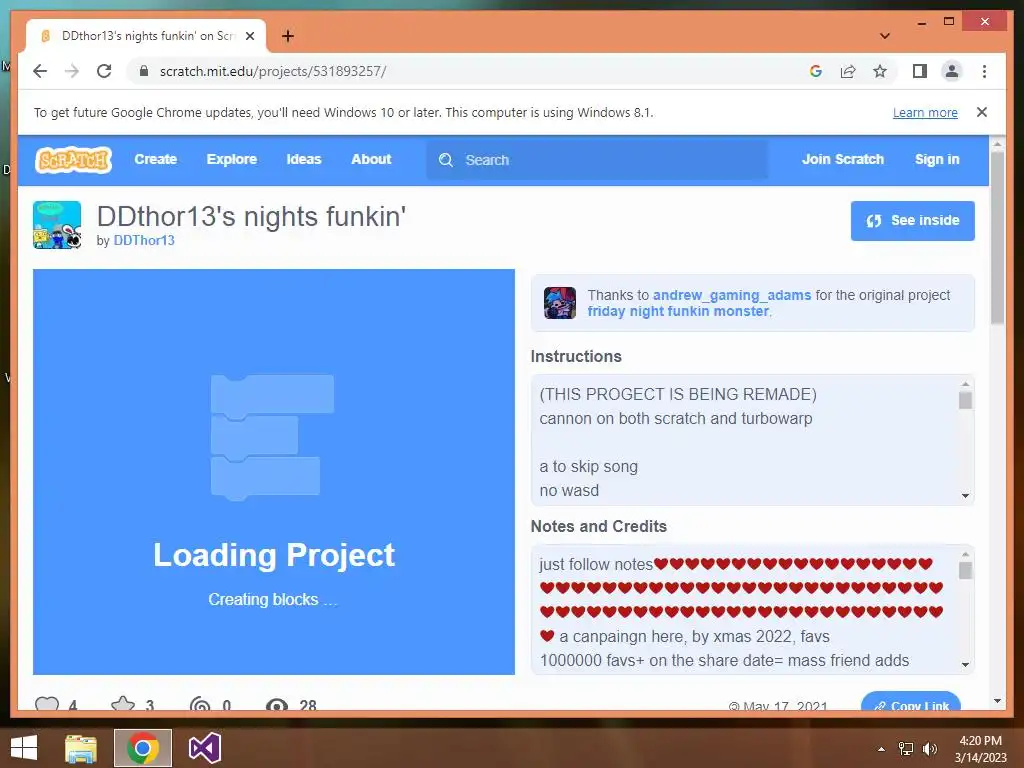Screen dimensions: 1024x768
Task: Open the Chrome side panel
Action: coord(920,71)
